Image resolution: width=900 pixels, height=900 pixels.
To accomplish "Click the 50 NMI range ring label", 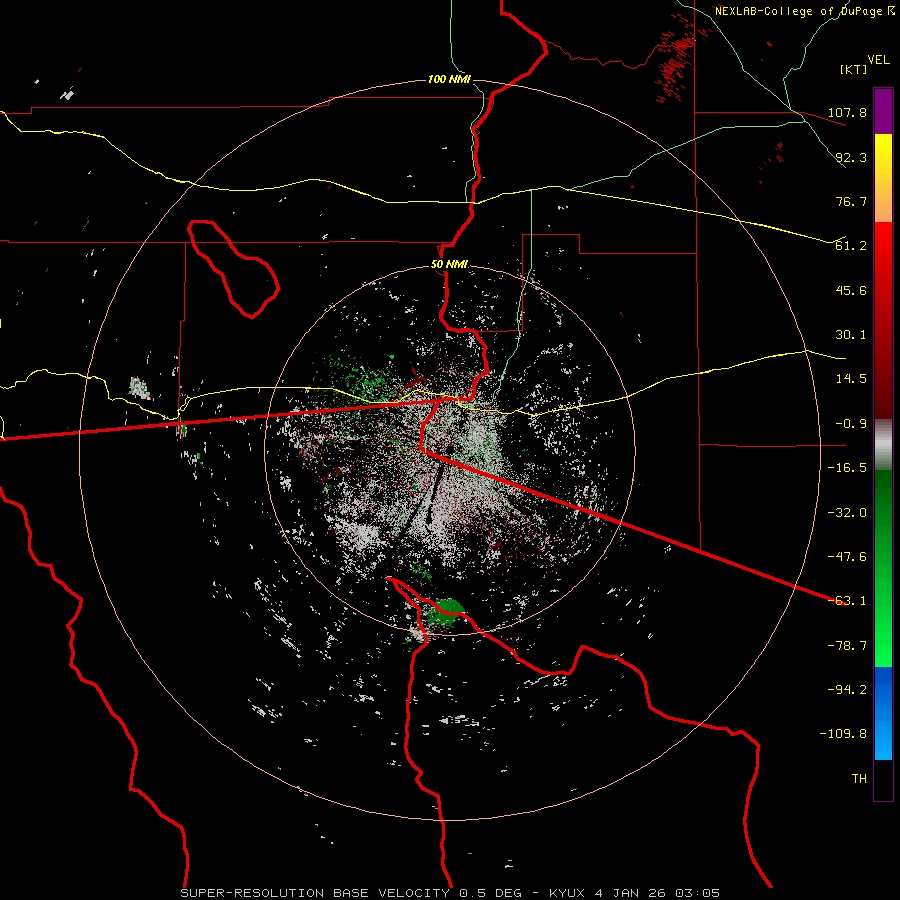I will click(x=449, y=265).
